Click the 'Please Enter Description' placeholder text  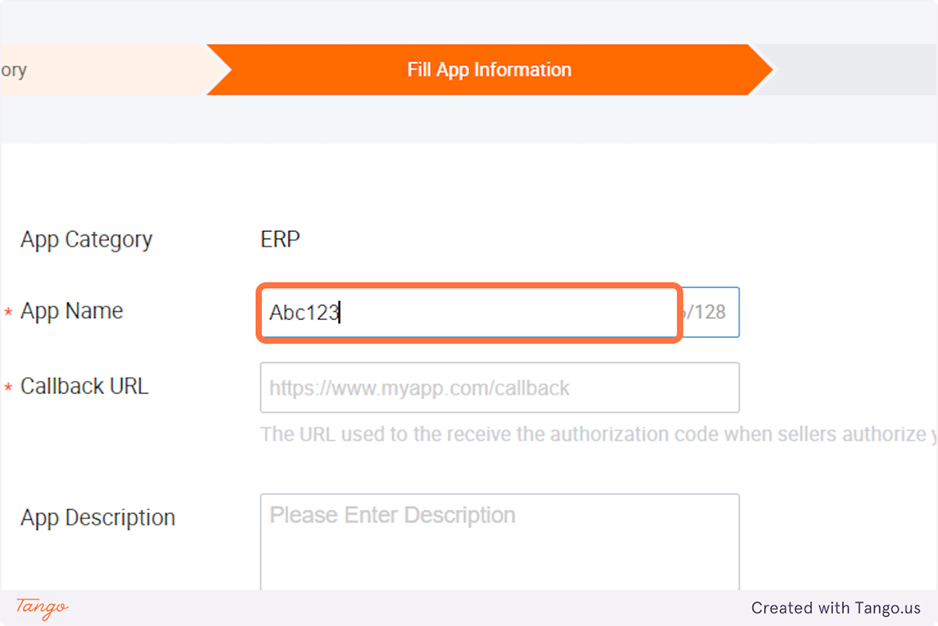(393, 516)
